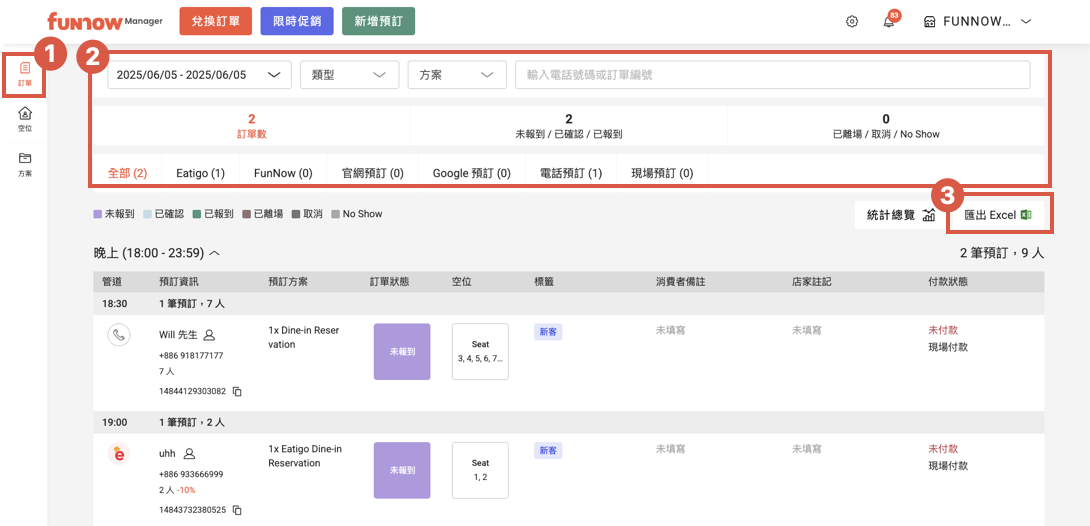Collapse the 晚上 (18:00 - 23:59) section
The height and width of the screenshot is (526, 1090).
215,253
